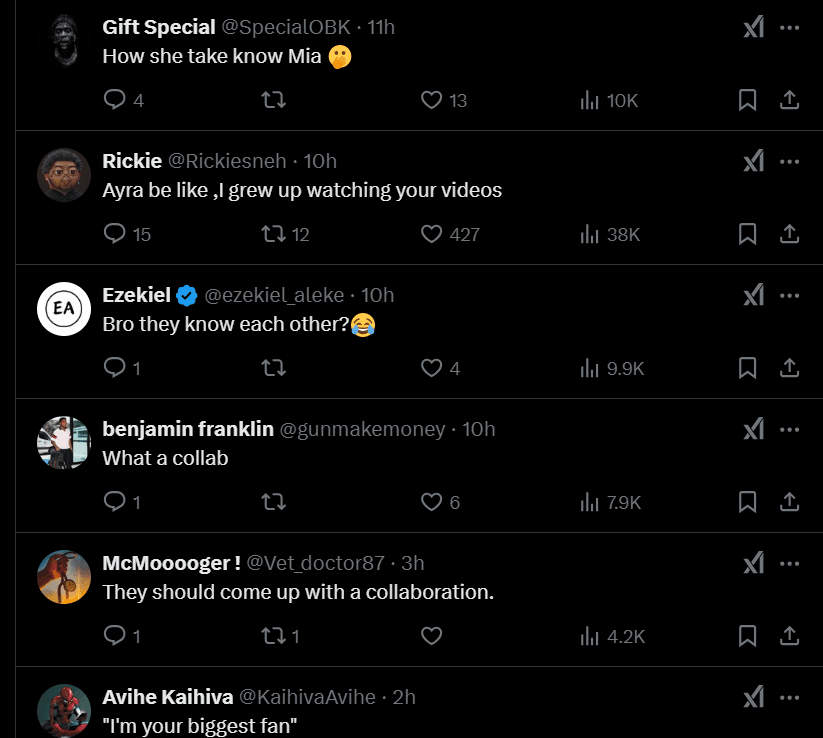
Task: Expand more menu on Avihe Kaihiva's tweet
Action: 789,697
